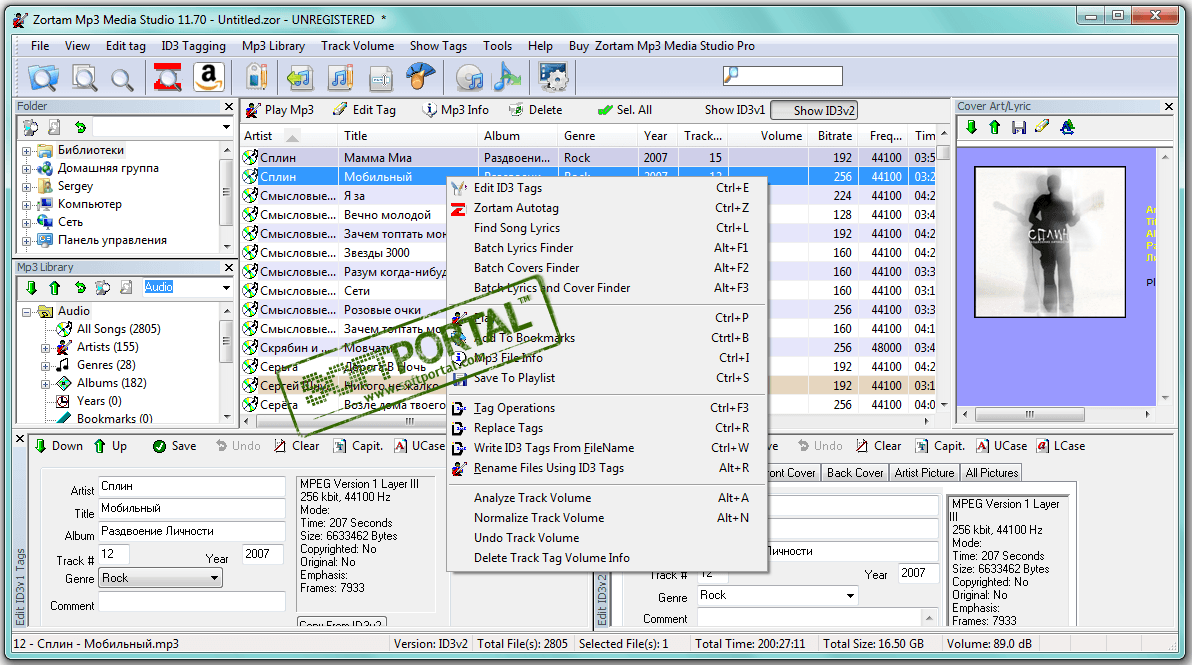The image size is (1192, 665).
Task: Open the File menu
Action: coord(40,46)
